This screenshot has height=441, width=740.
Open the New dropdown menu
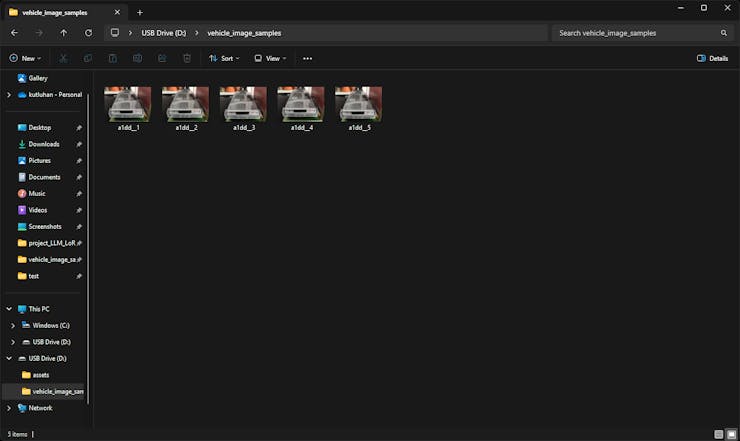(x=25, y=59)
